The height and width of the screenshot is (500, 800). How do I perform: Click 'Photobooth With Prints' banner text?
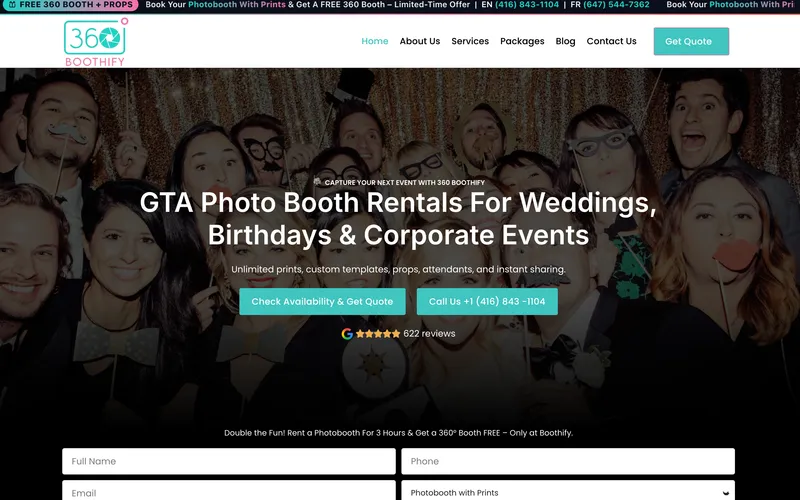point(237,5)
